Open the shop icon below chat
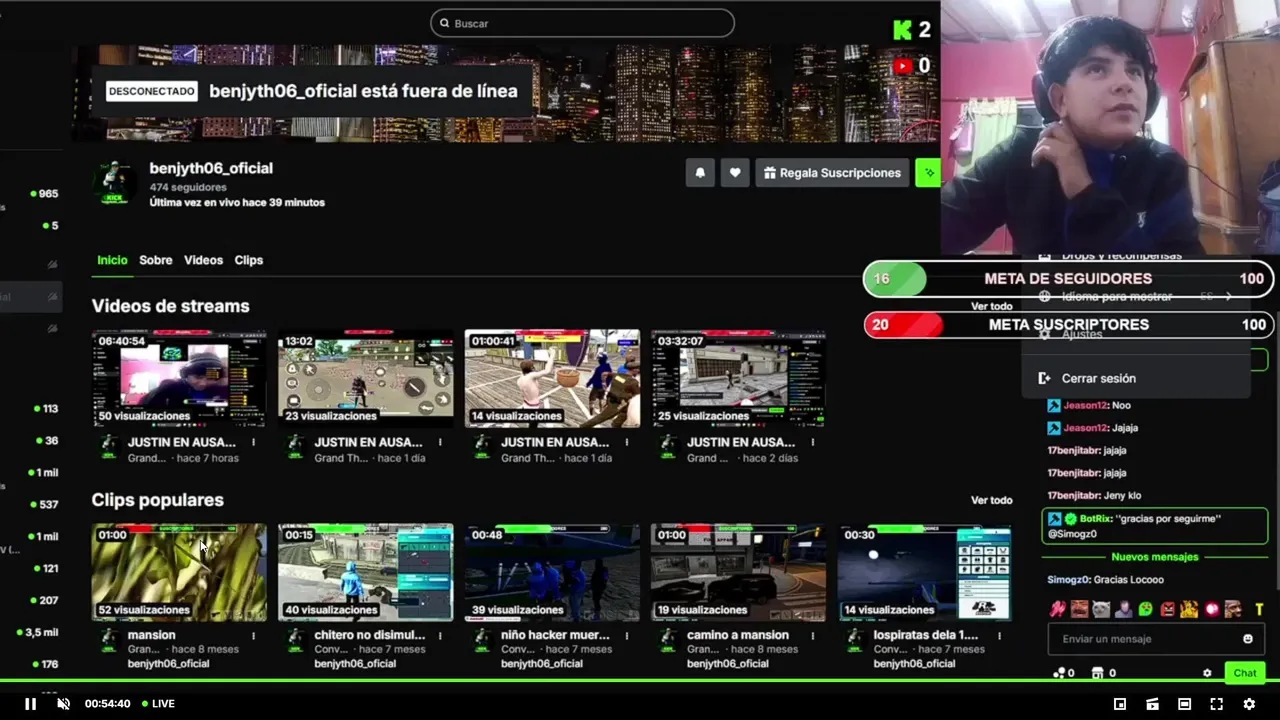Viewport: 1280px width, 720px height. pos(1097,673)
